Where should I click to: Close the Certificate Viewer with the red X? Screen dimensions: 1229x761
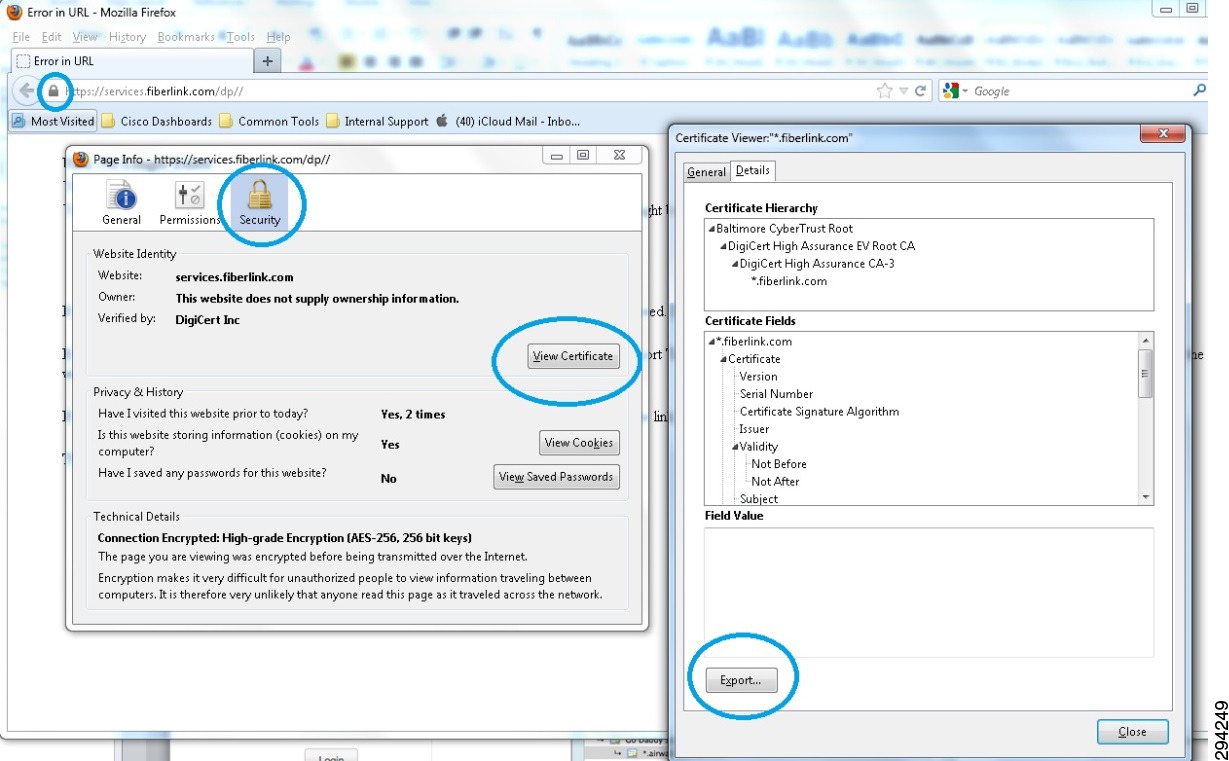1162,135
